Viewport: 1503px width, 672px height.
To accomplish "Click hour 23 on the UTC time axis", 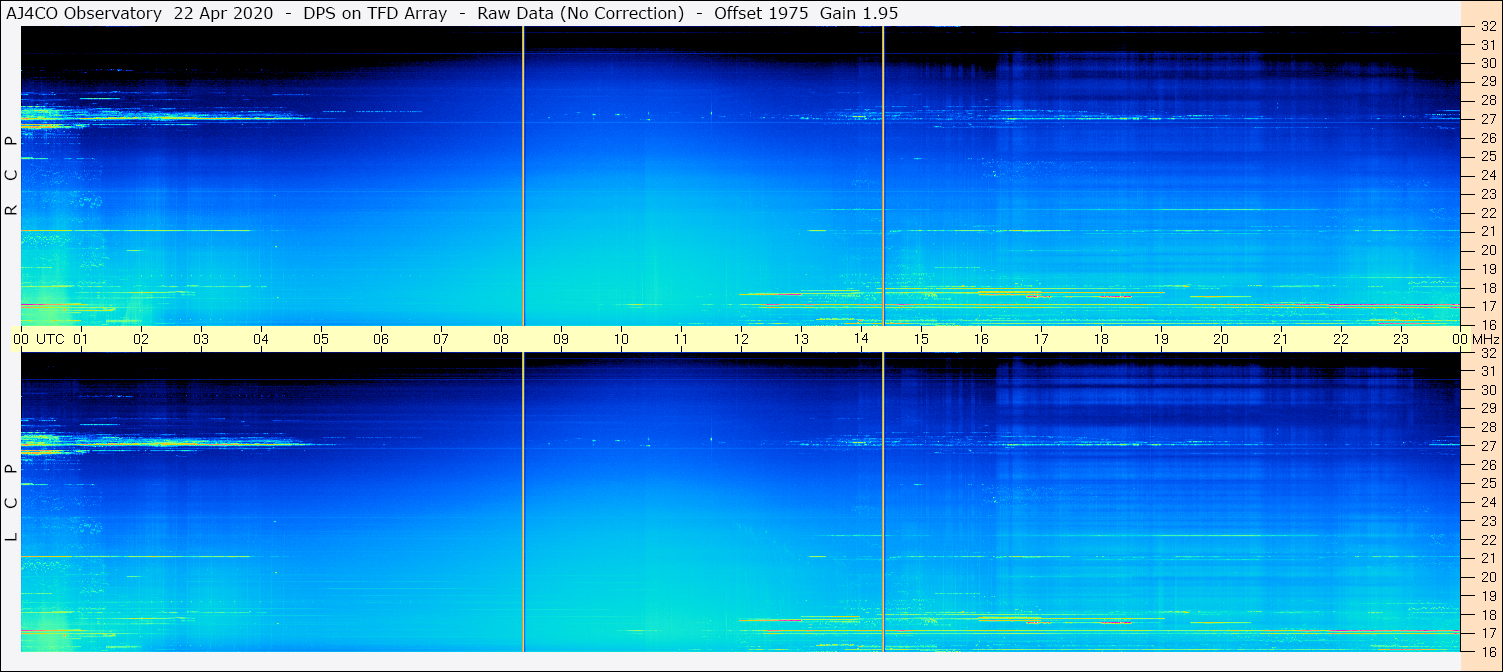I will click(1401, 339).
